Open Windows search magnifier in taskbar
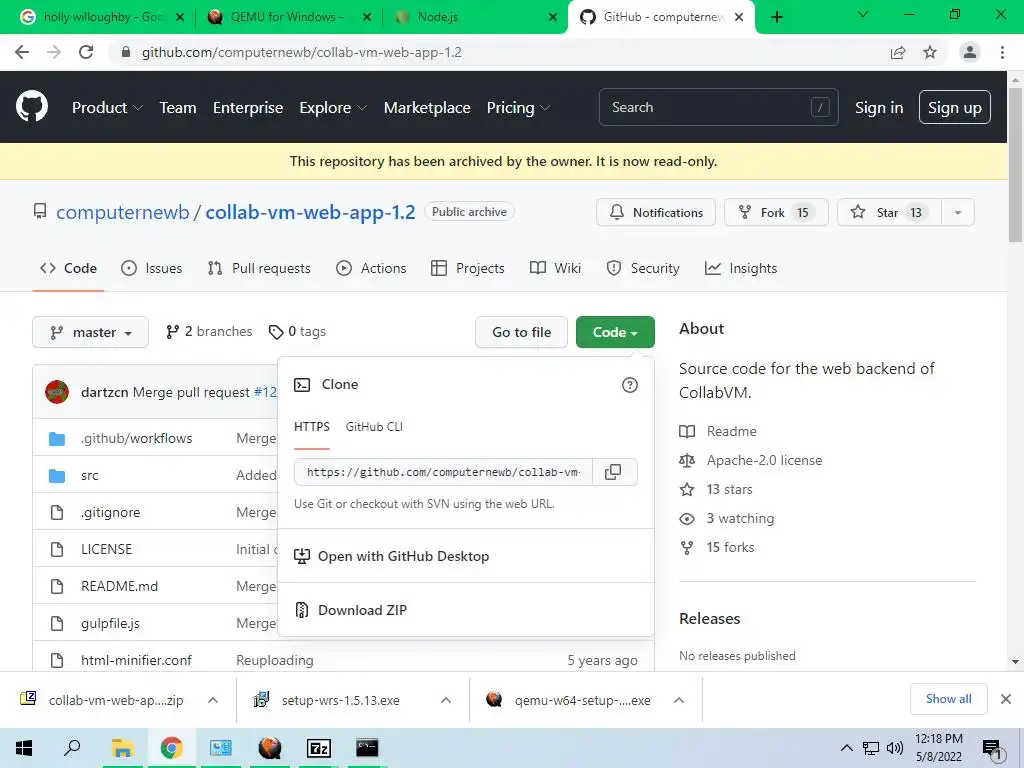Screen dimensions: 1024x768 [72, 748]
